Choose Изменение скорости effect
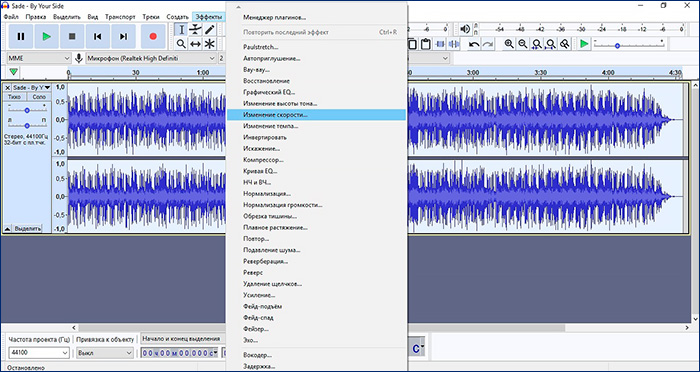 click(x=317, y=115)
